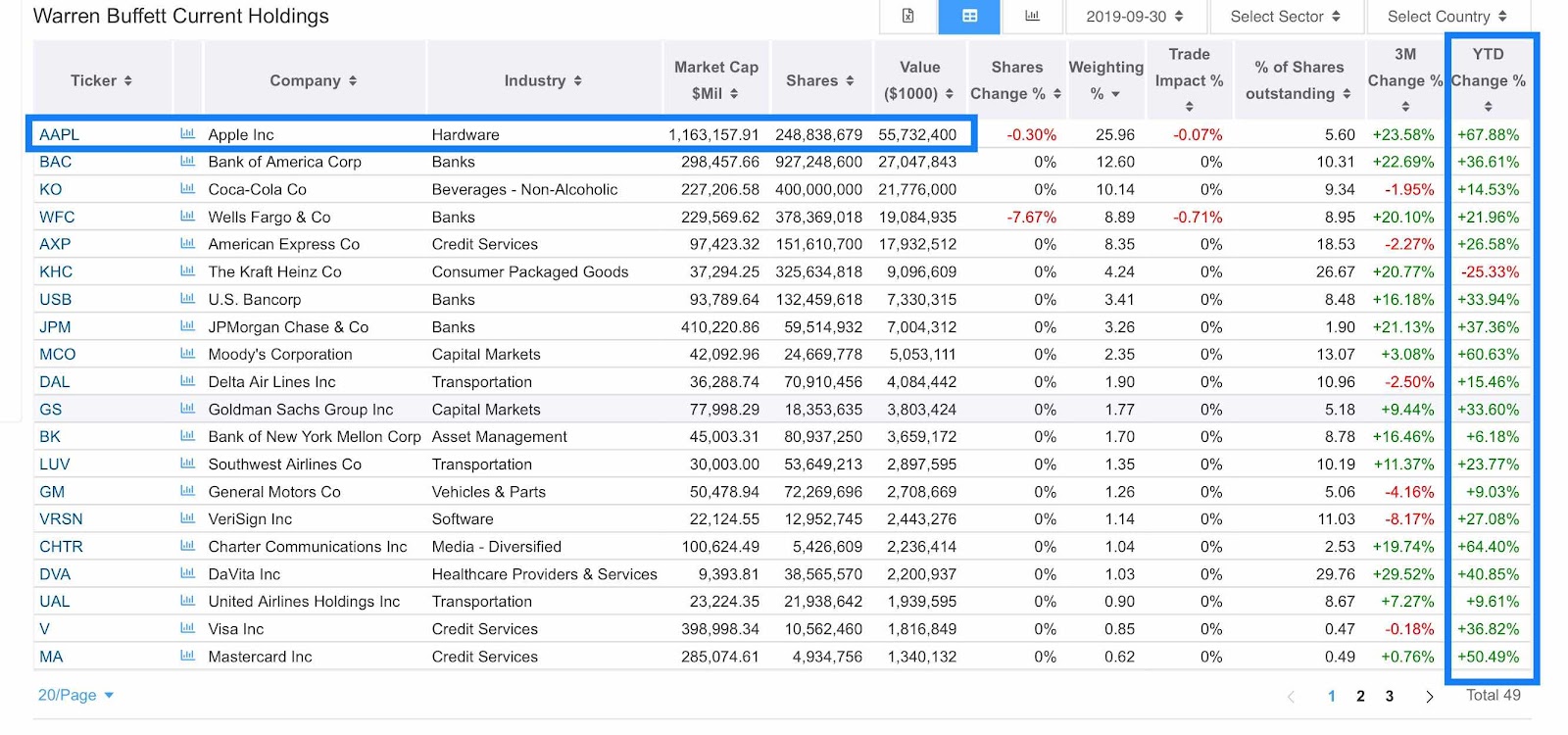Sort the table by YTD Change %

click(1488, 80)
